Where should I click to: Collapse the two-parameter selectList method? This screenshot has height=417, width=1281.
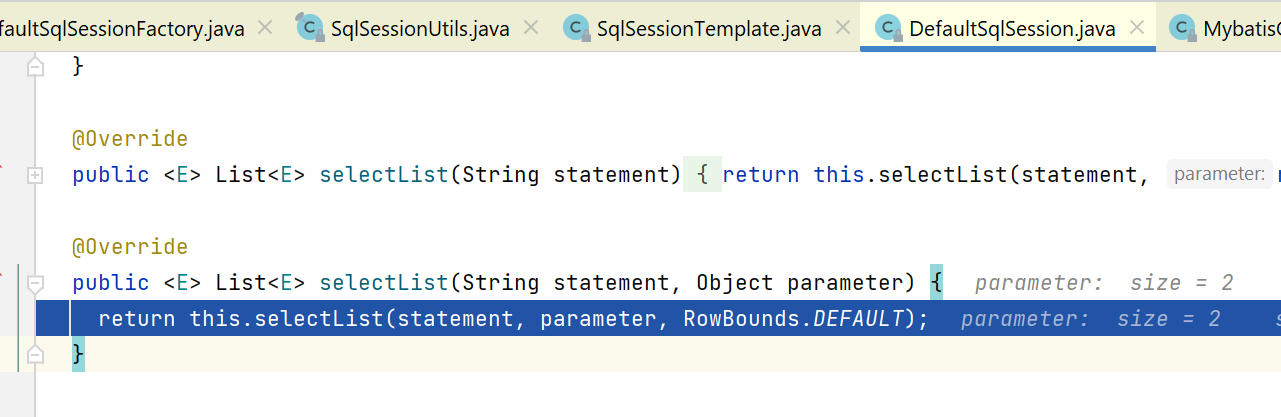tap(36, 283)
